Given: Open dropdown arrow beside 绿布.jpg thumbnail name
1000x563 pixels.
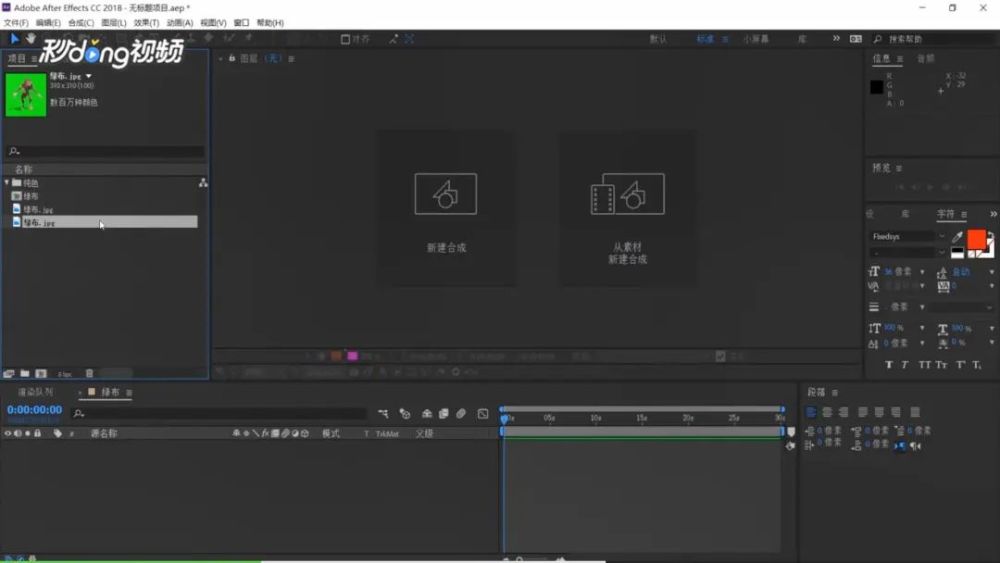Looking at the screenshot, I should (89, 76).
